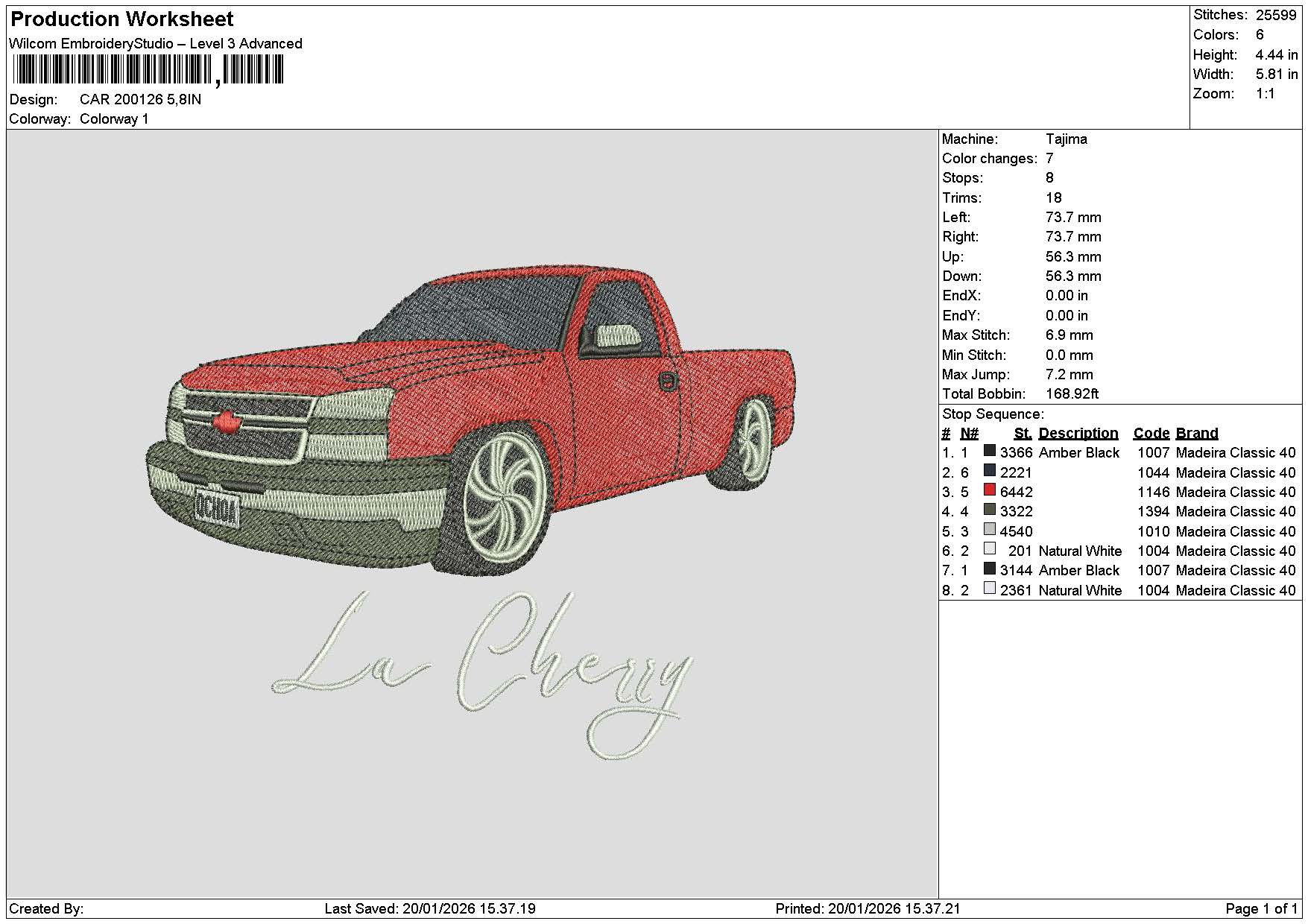Click the "Description" column header
Viewport: 1308px width, 924px height.
[x=1078, y=434]
